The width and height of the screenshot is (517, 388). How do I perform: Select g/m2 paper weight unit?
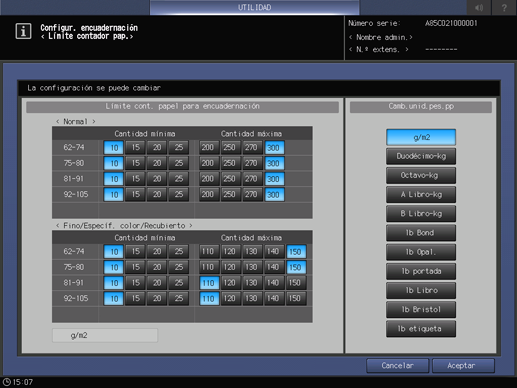click(x=421, y=137)
